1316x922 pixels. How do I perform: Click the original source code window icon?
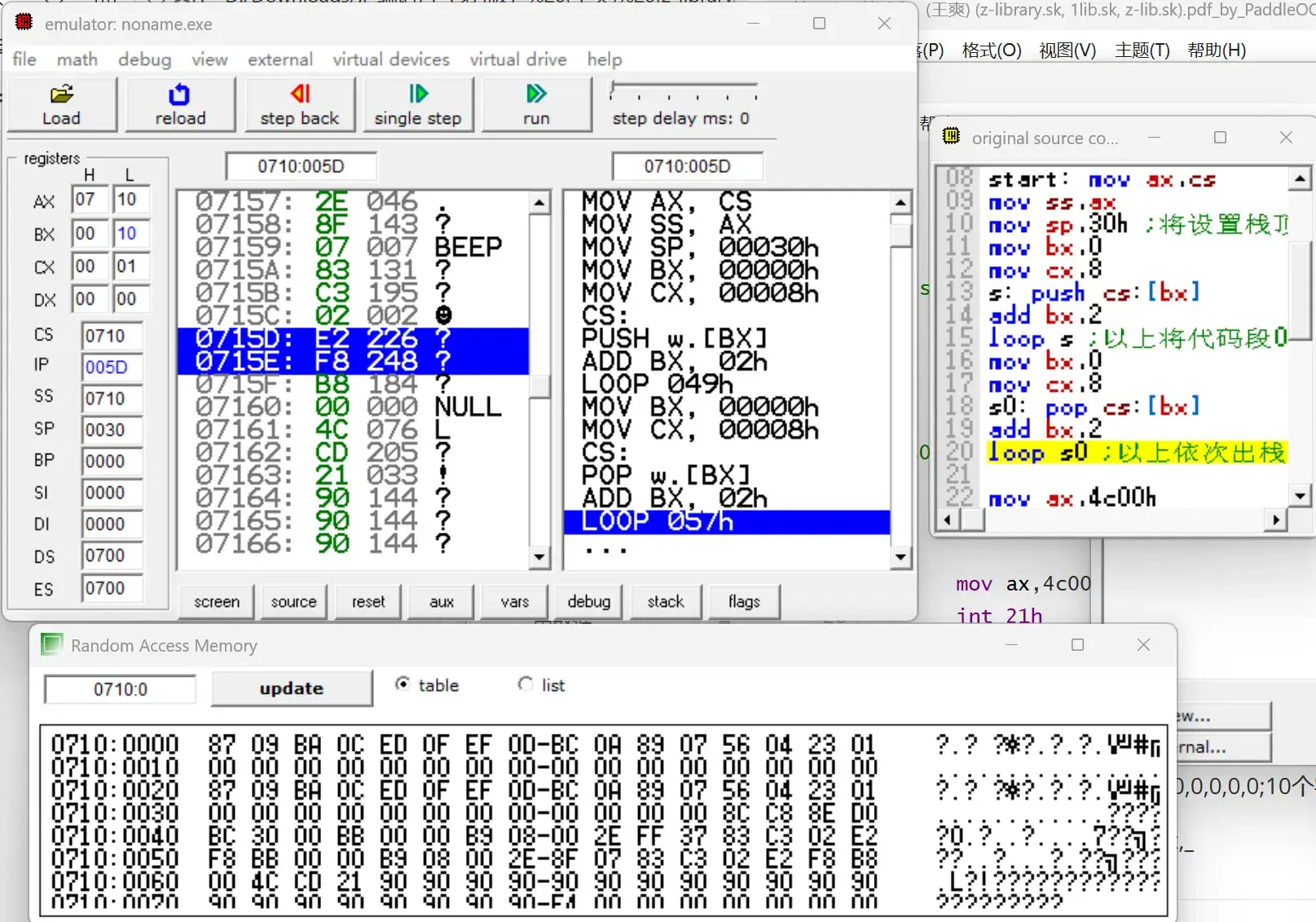[951, 136]
